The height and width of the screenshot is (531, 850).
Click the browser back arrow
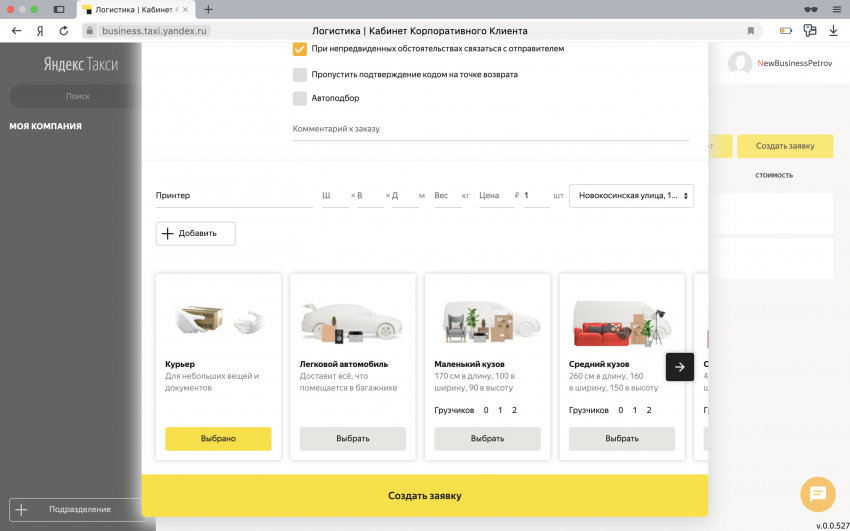[x=16, y=31]
